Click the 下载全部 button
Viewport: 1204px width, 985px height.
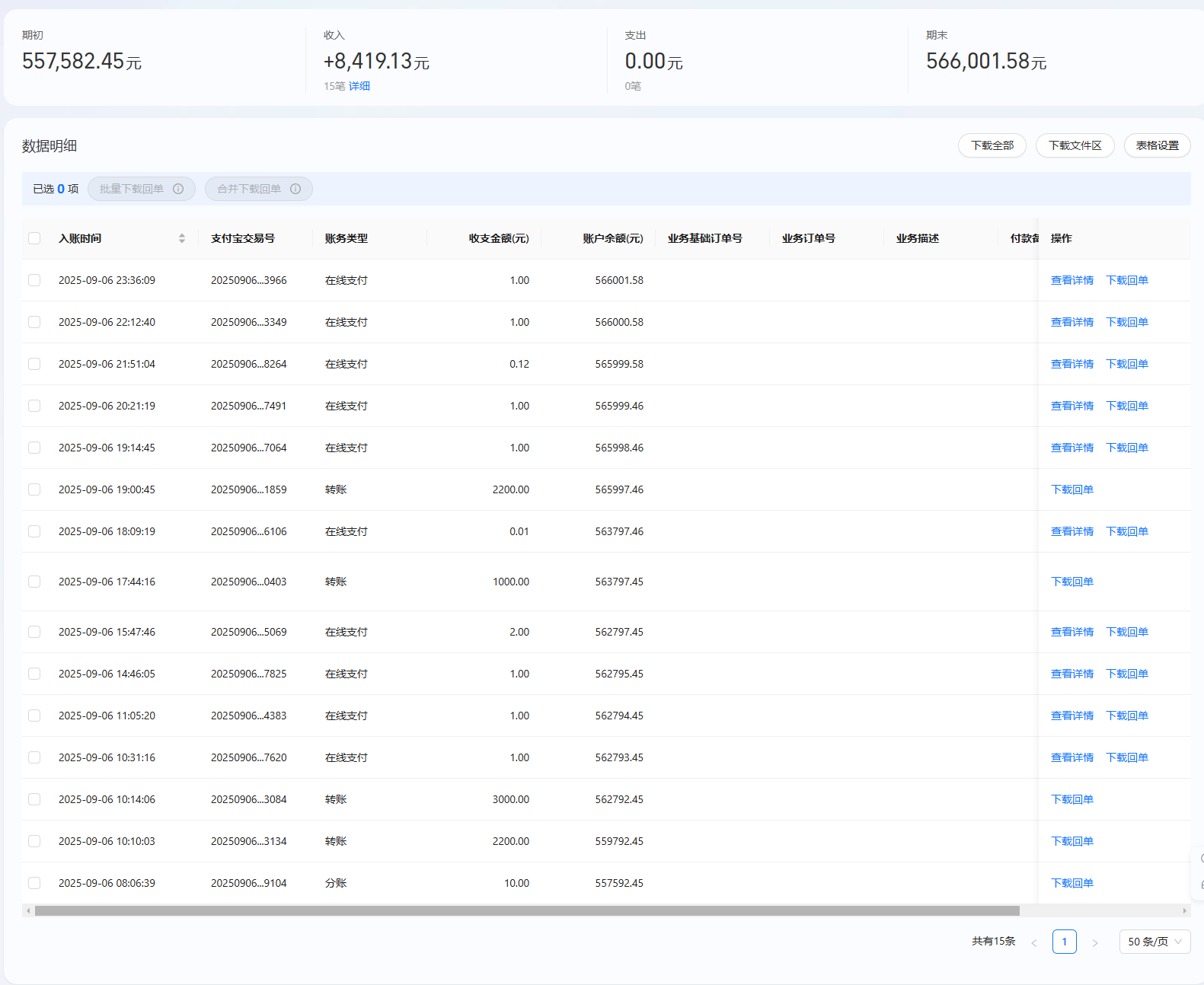[992, 145]
